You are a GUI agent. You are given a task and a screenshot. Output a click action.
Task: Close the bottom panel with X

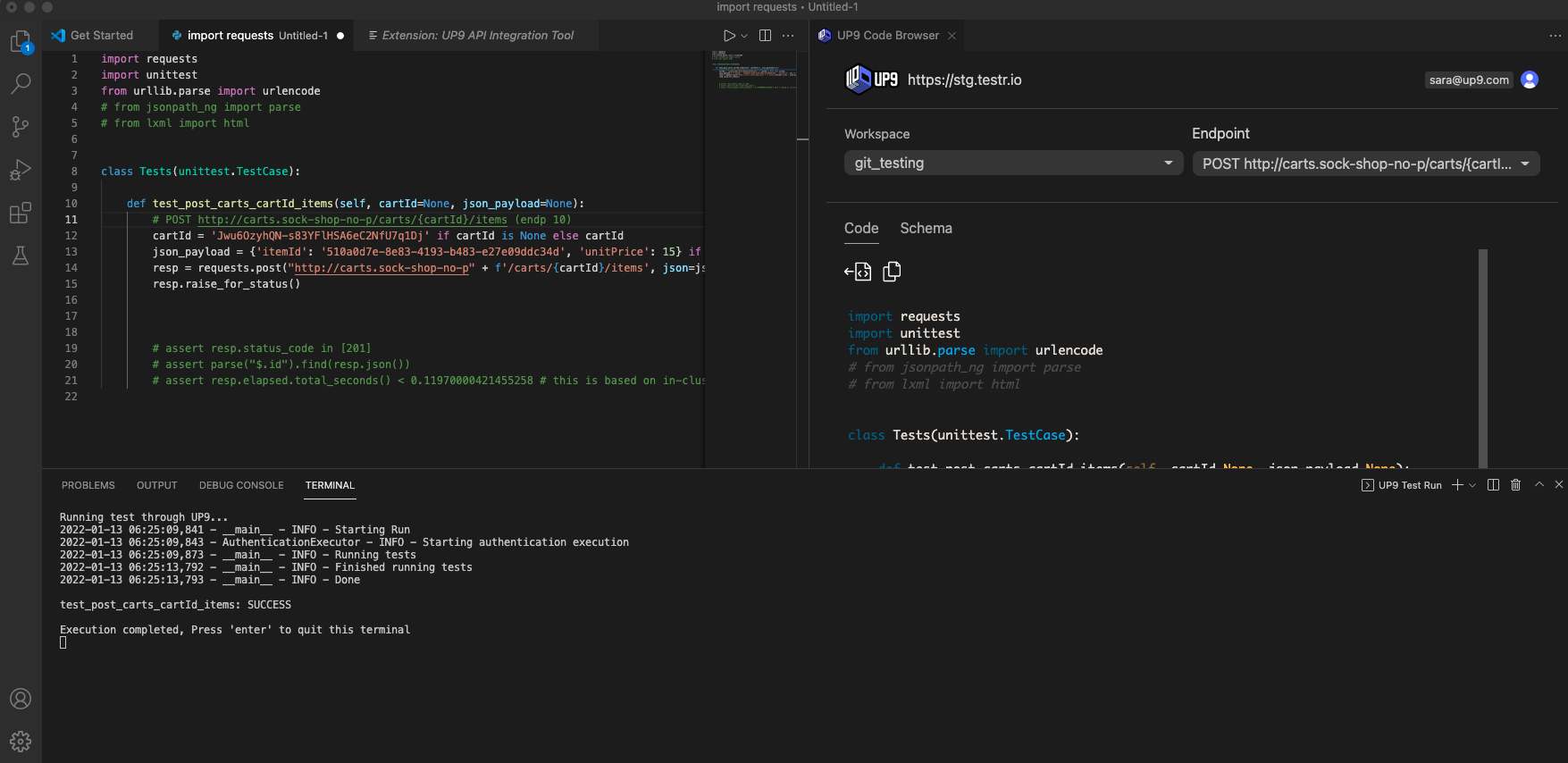[x=1559, y=484]
